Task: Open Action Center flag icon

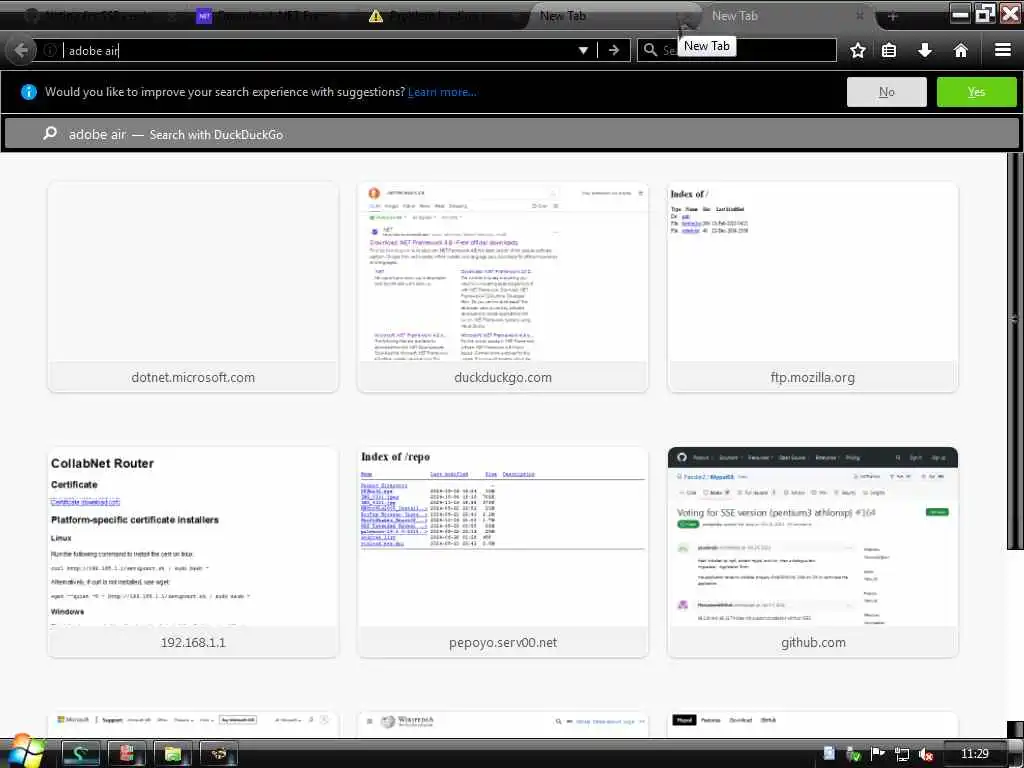Action: (878, 754)
